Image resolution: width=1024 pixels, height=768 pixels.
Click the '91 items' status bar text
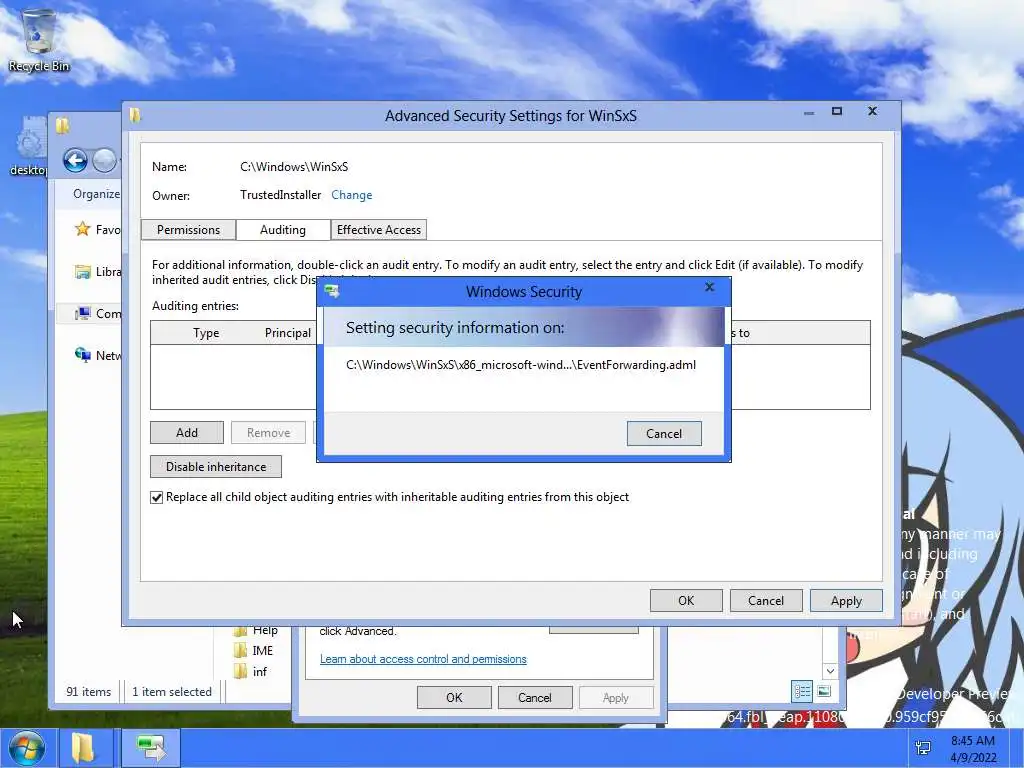[x=88, y=692]
